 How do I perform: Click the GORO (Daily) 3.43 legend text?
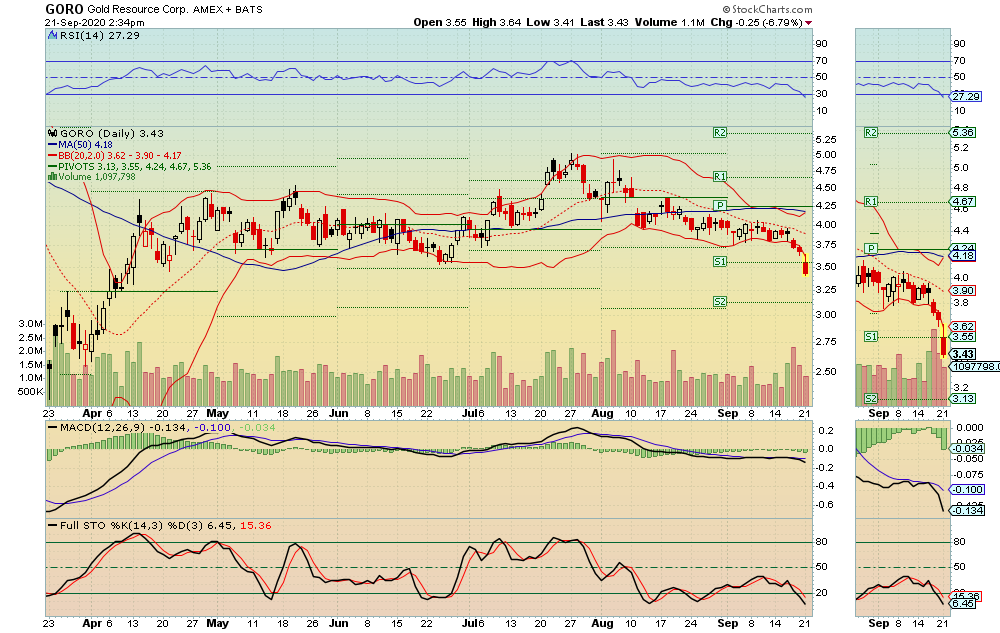coord(112,133)
